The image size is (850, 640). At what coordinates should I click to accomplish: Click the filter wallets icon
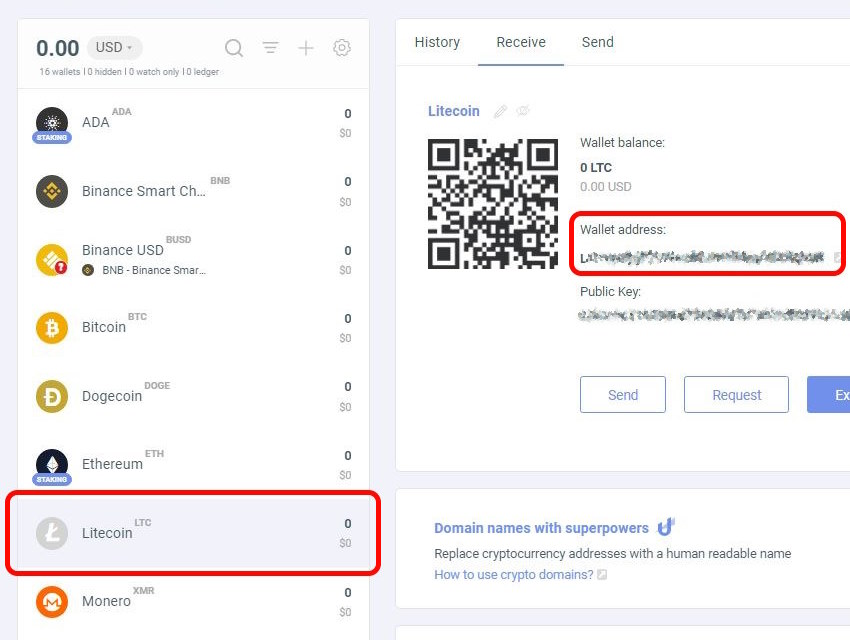click(270, 48)
